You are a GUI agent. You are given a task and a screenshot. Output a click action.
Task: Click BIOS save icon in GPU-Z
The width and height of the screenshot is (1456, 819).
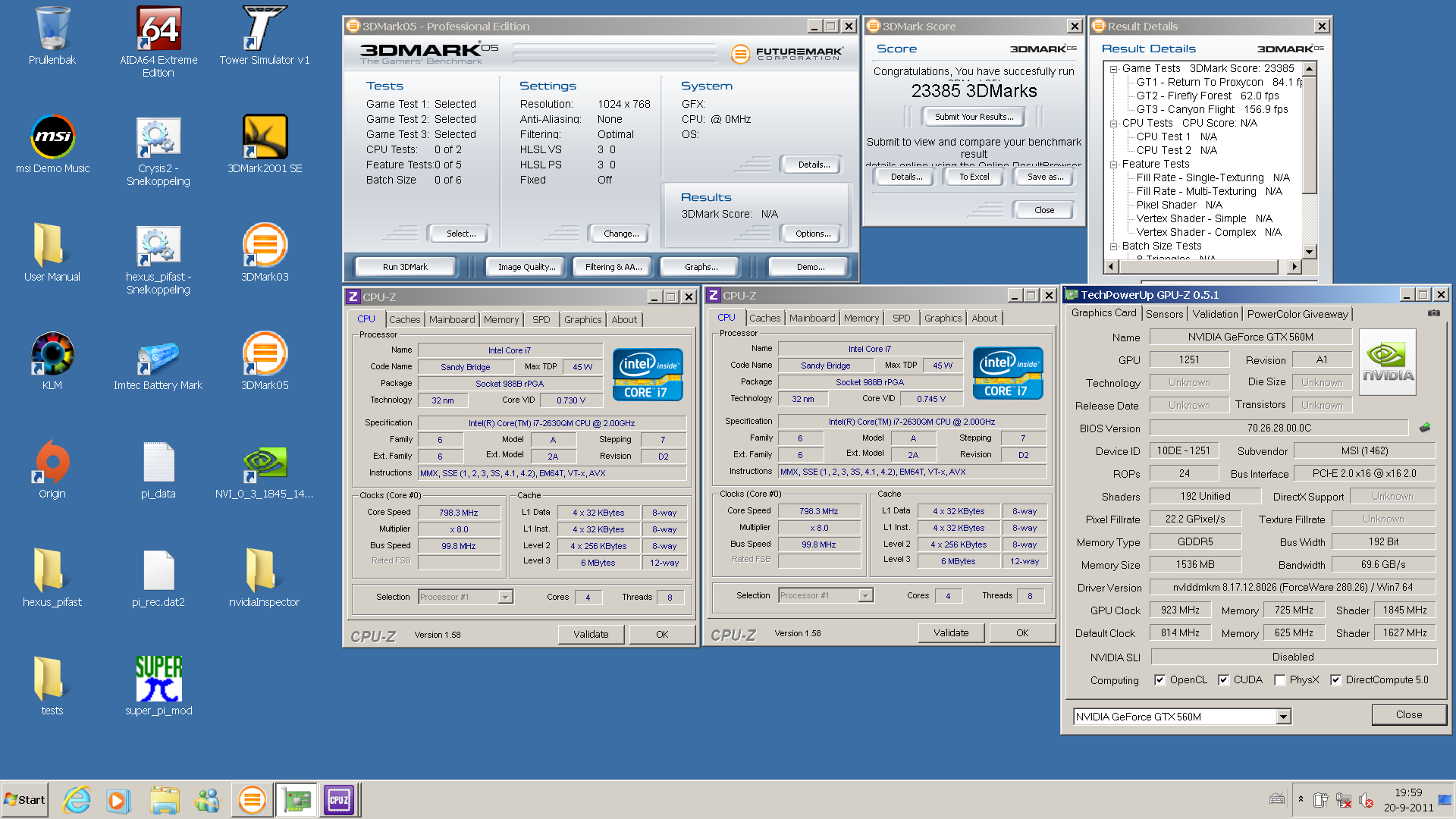1425,428
